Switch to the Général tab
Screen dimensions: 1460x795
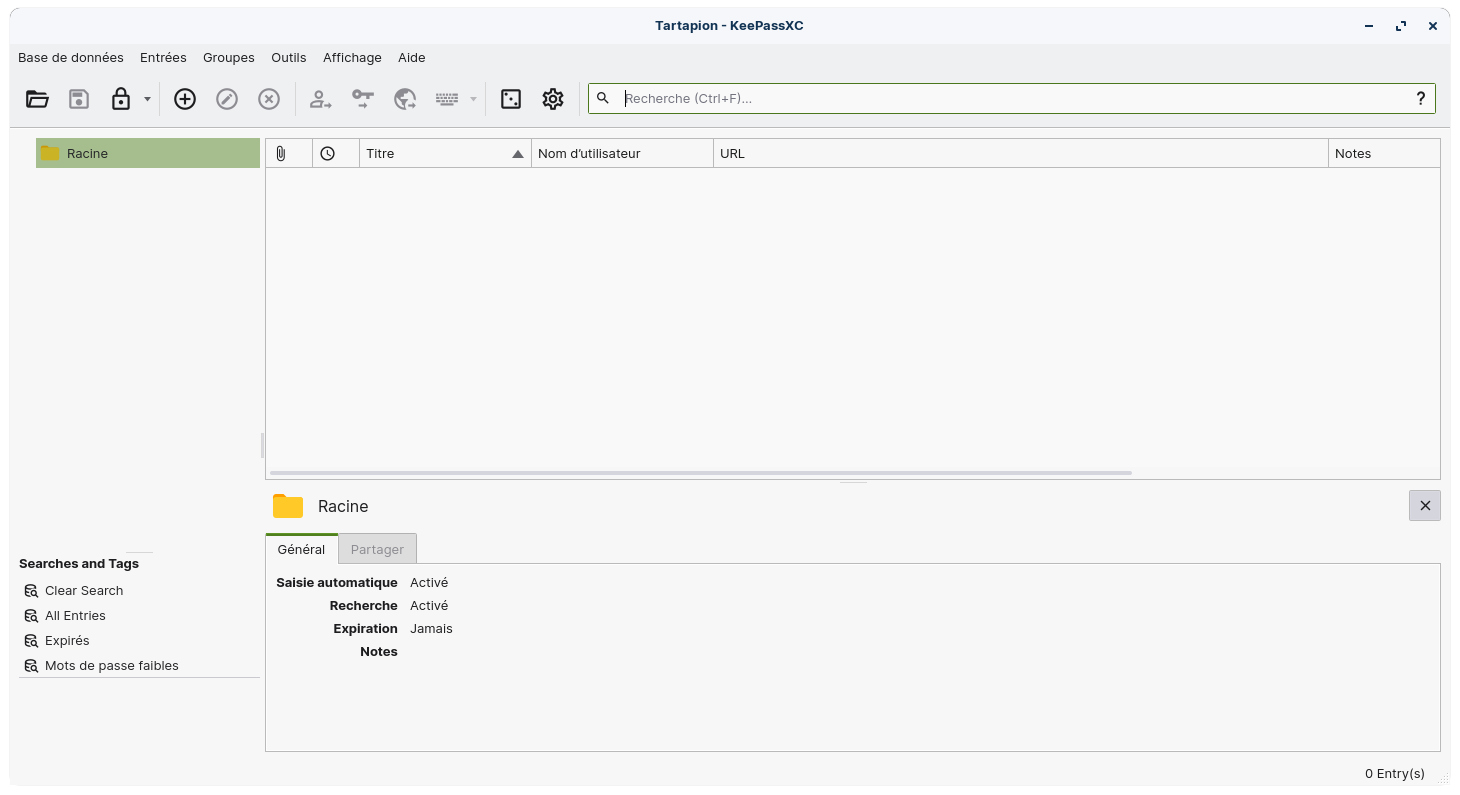tap(301, 549)
